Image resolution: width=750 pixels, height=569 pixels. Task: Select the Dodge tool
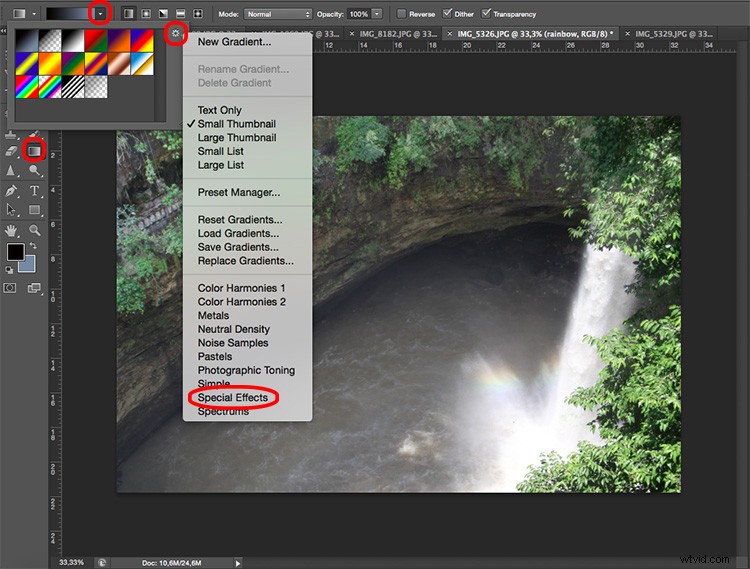click(x=34, y=170)
